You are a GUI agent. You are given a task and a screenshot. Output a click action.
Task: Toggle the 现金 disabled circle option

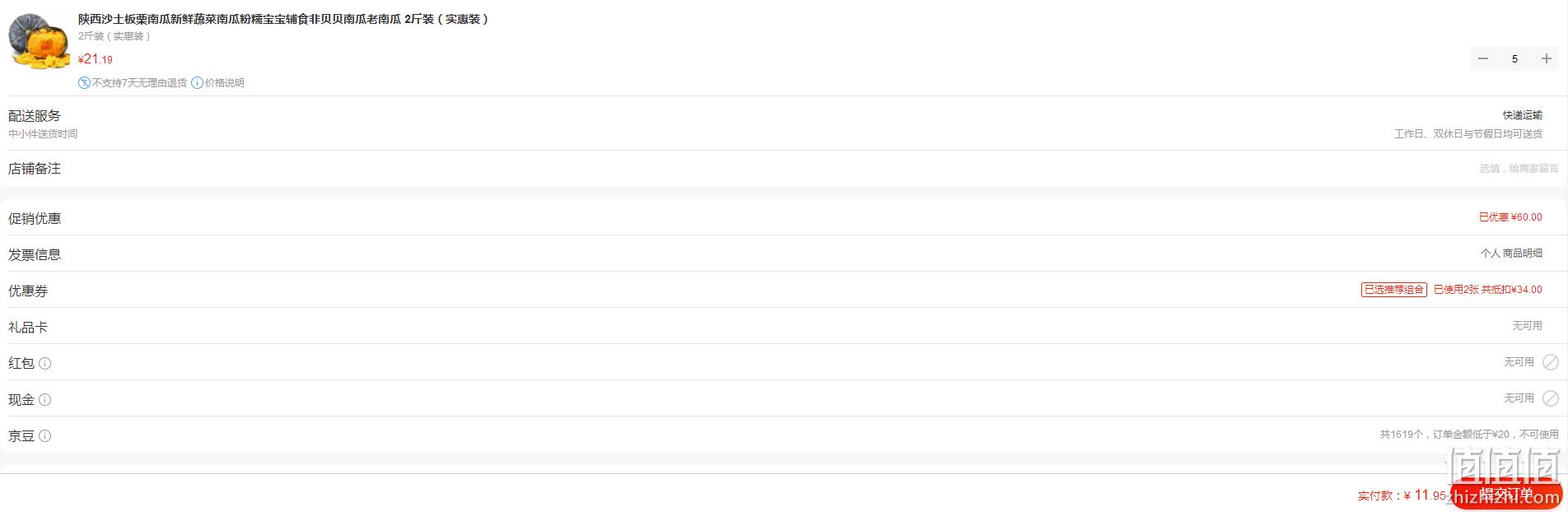click(x=1551, y=398)
